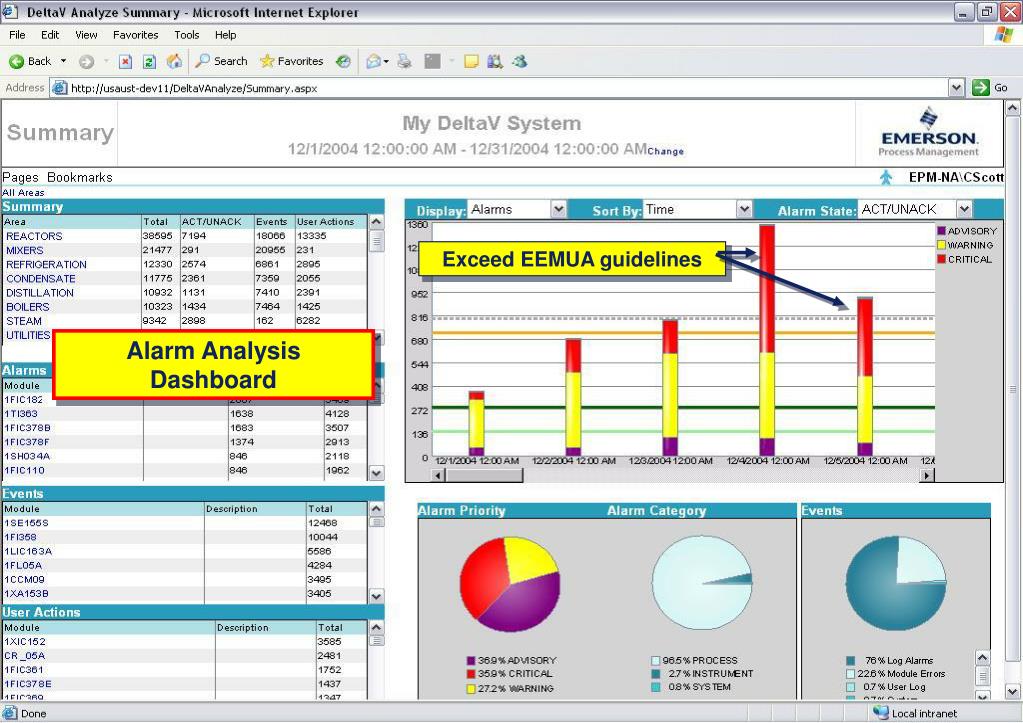This screenshot has width=1023, height=723.
Task: Select user action module CR_05A
Action: coord(25,656)
